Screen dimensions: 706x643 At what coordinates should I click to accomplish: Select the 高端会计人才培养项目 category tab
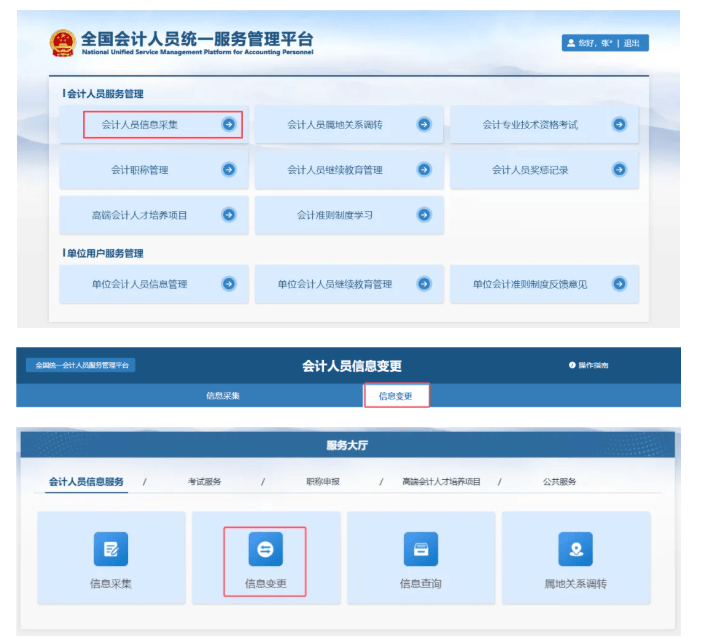(441, 482)
